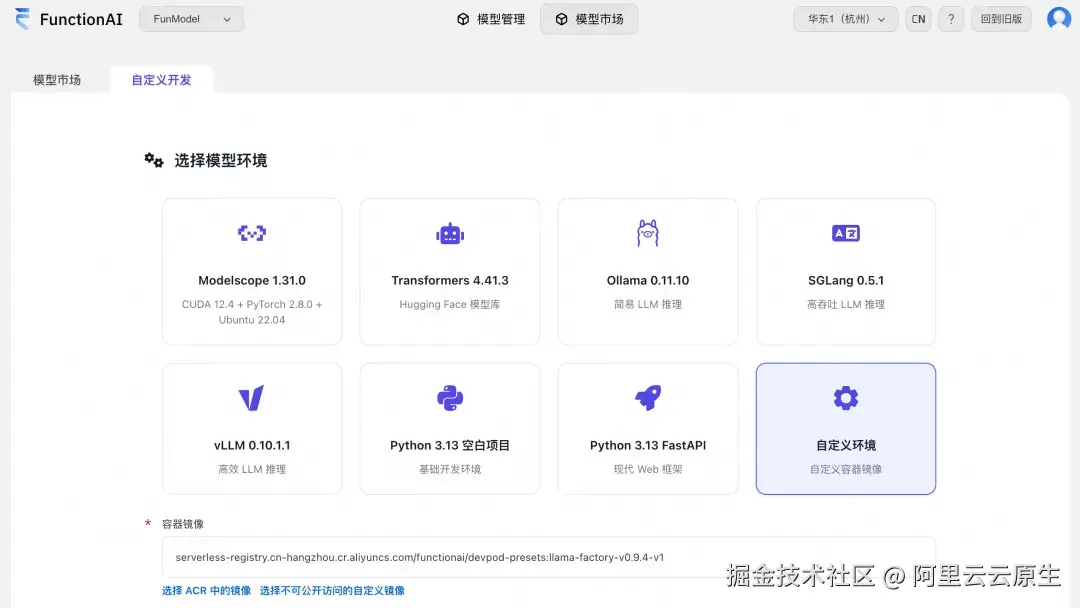Click the Ollama llama icon
This screenshot has width=1080, height=608.
tap(647, 233)
